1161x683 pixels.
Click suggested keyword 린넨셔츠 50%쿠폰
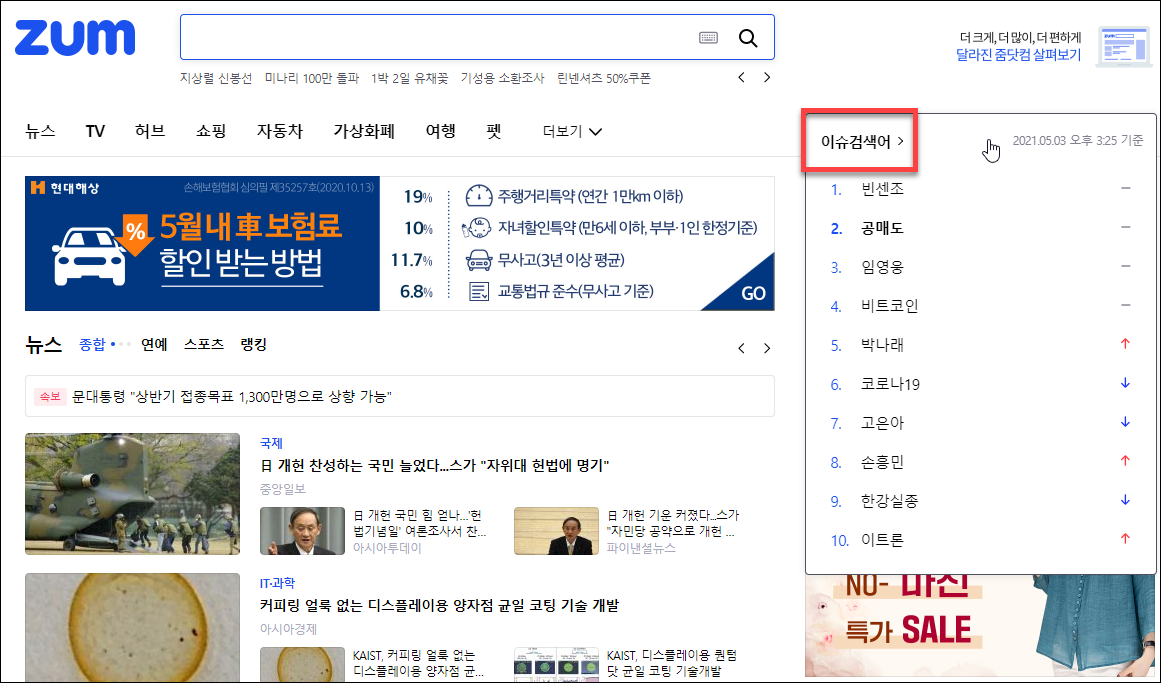coord(603,78)
